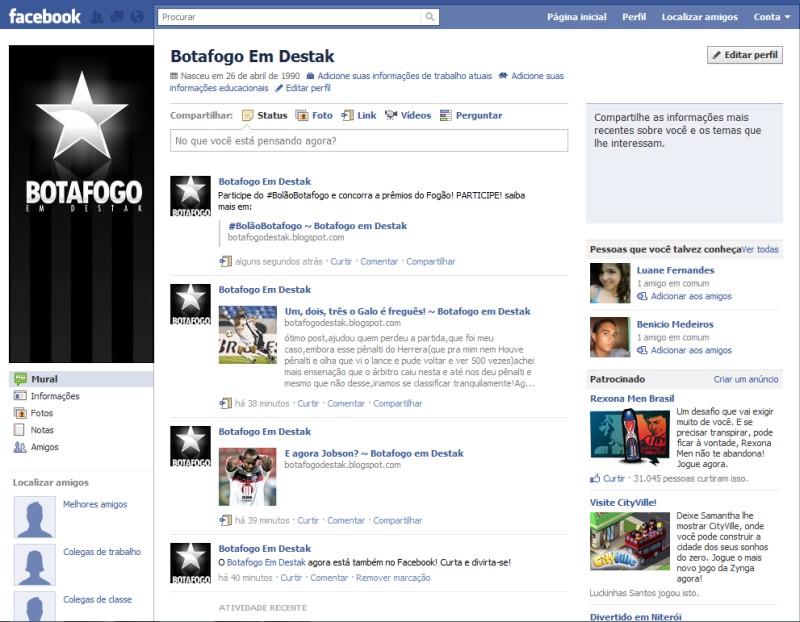Click the CityVille ad image

[630, 541]
